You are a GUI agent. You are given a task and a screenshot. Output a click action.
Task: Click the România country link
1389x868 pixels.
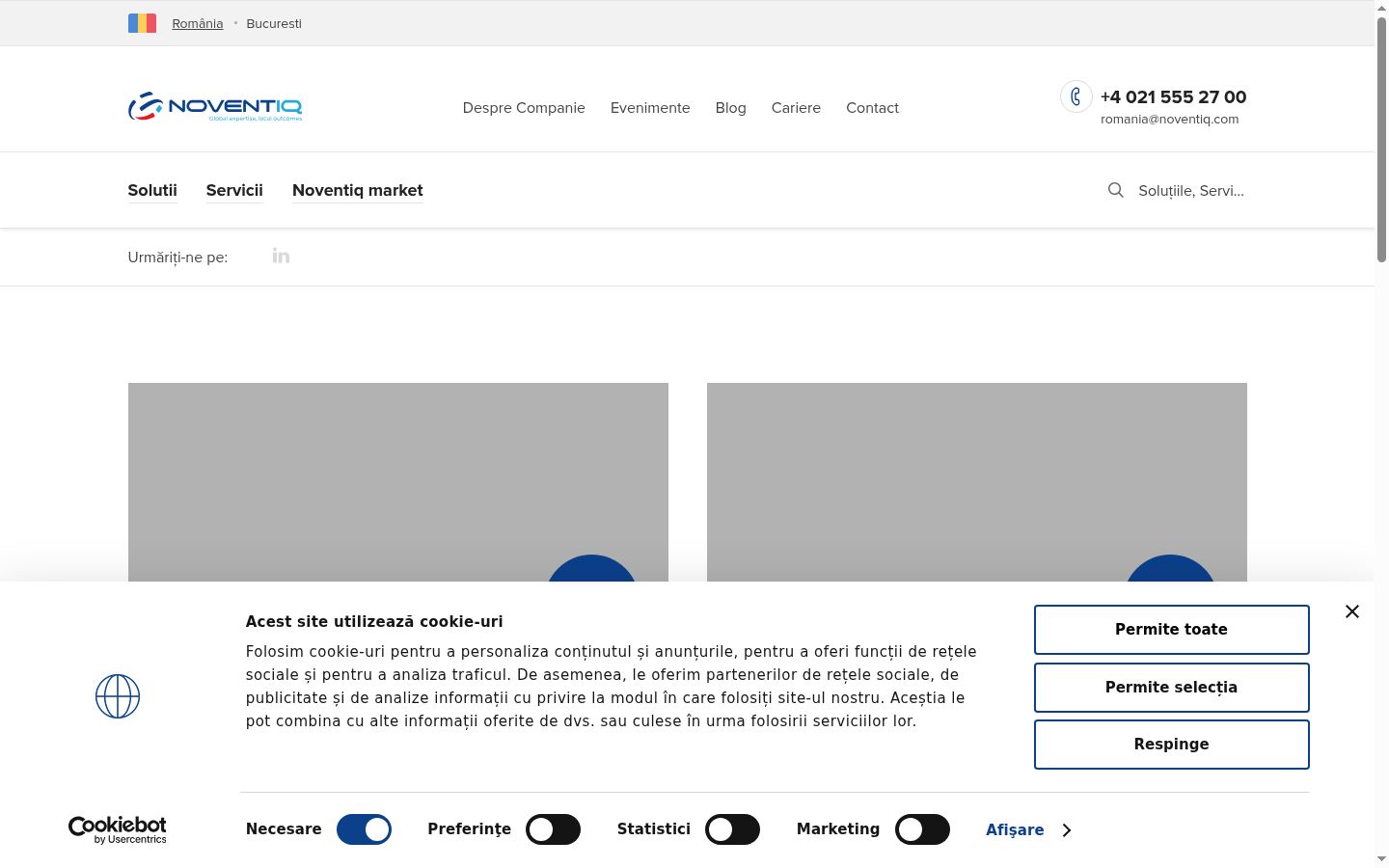coord(198,23)
